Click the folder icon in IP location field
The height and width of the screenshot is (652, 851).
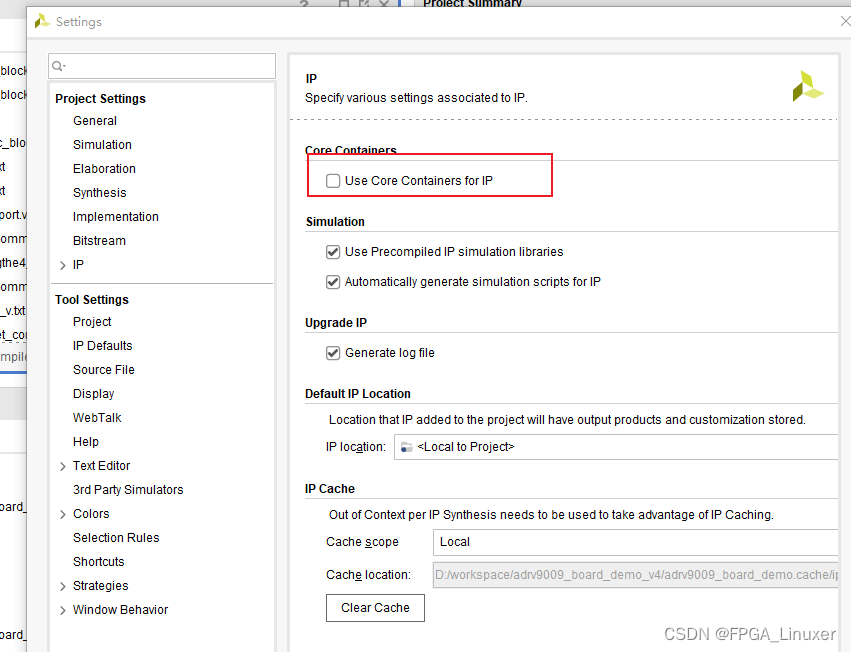click(407, 447)
